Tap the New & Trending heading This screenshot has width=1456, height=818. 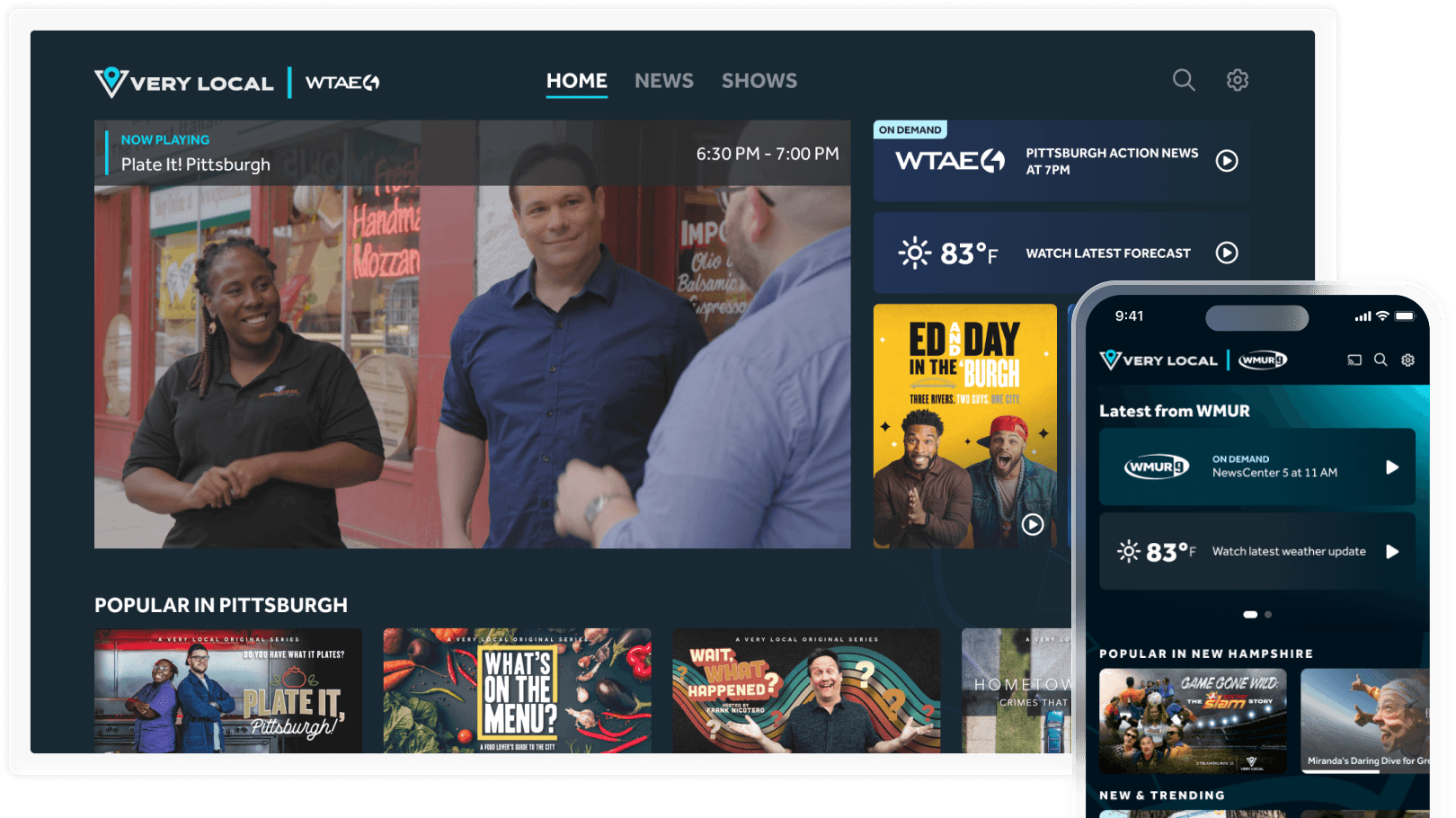click(x=1162, y=796)
